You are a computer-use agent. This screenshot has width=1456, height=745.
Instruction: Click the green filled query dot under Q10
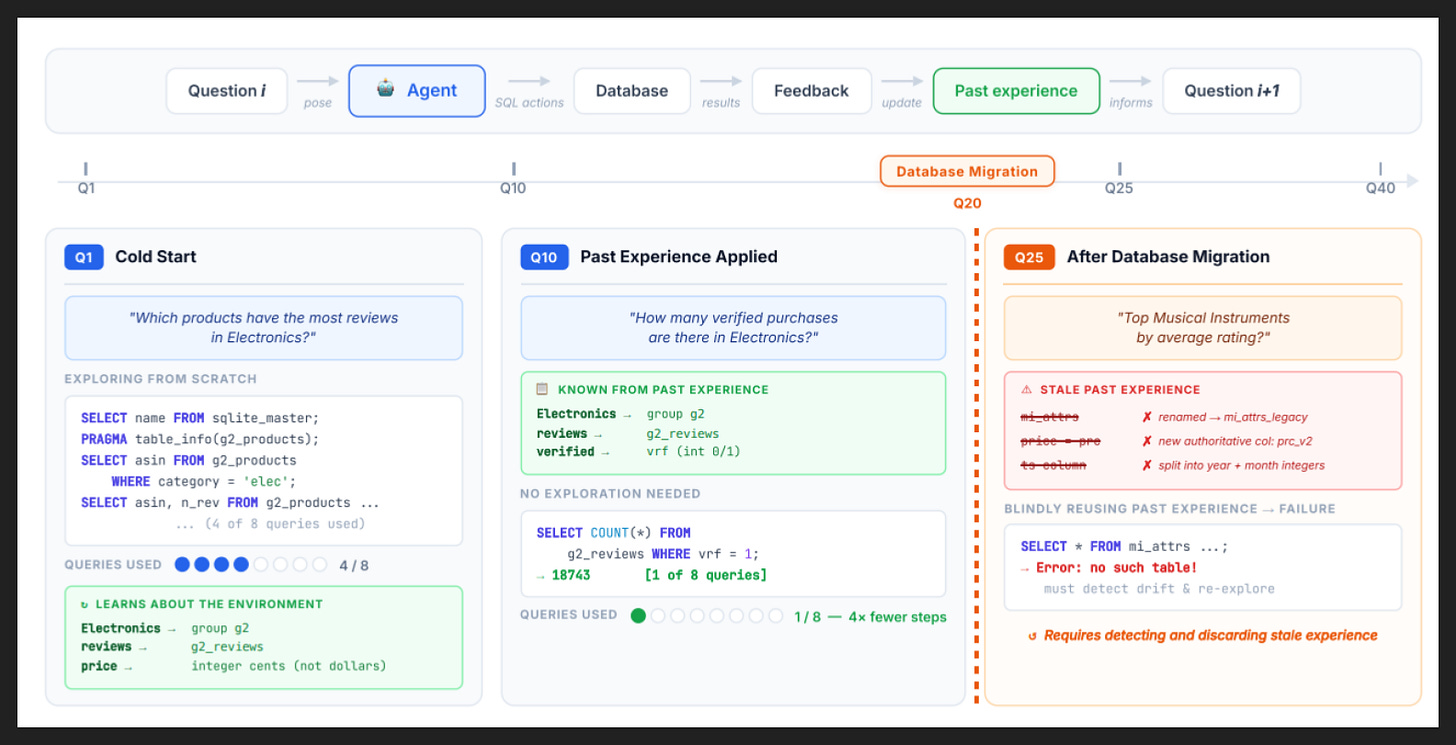[638, 616]
